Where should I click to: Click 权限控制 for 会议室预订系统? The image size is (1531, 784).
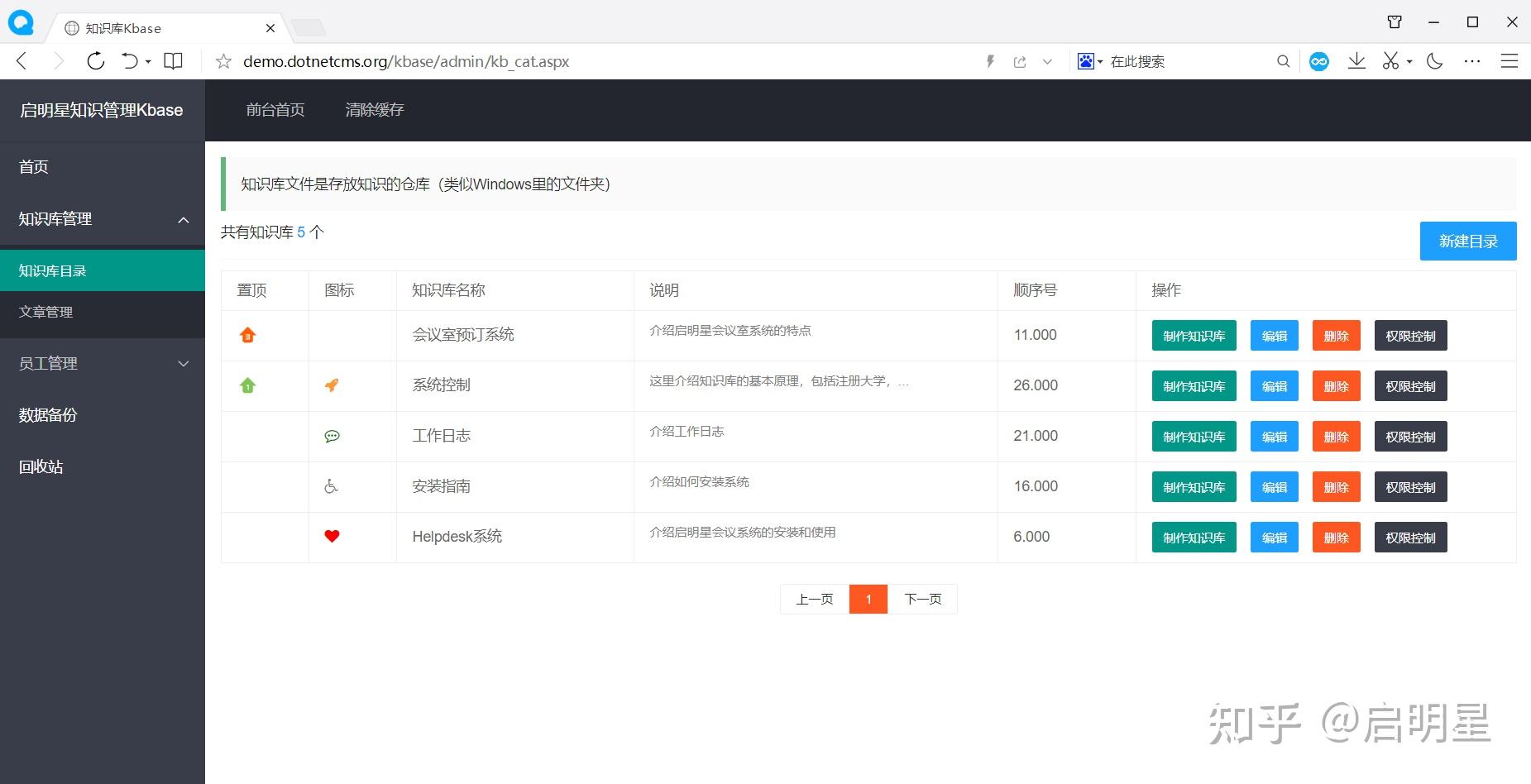click(x=1411, y=336)
